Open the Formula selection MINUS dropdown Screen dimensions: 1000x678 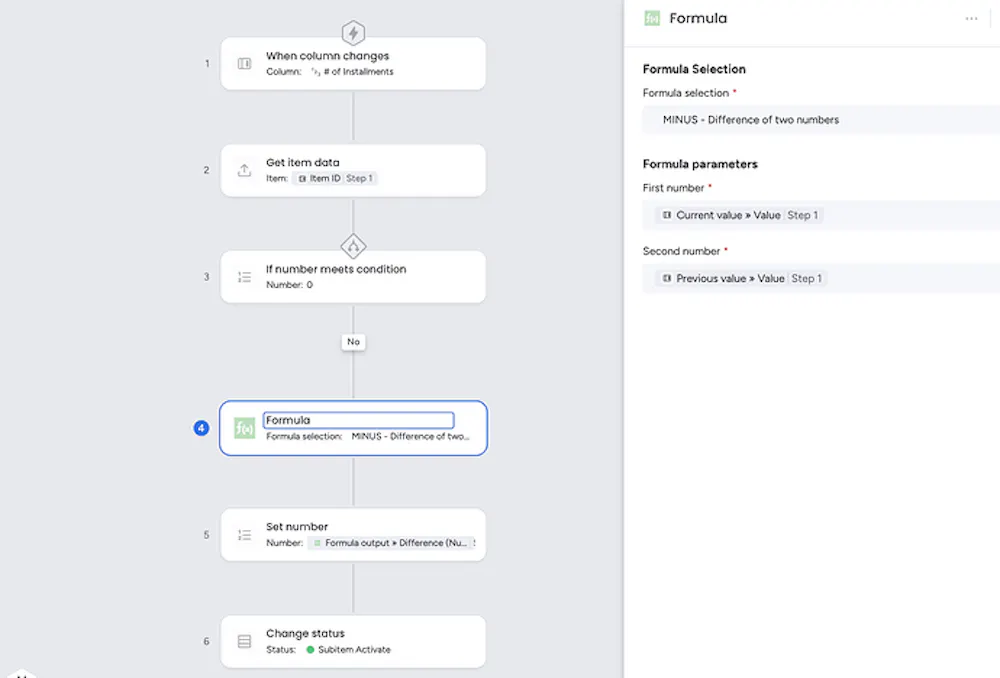820,120
